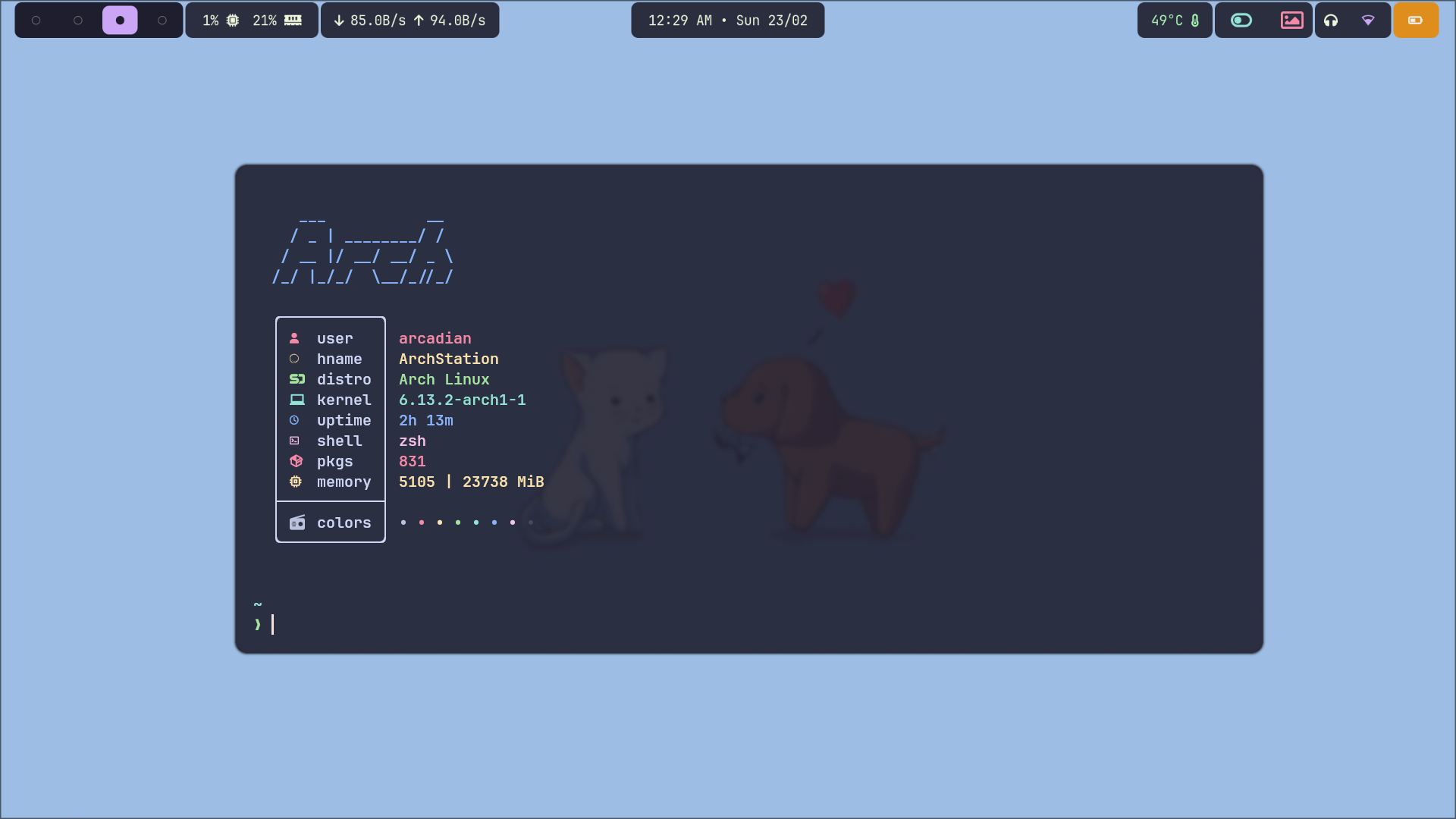This screenshot has height=819, width=1456.
Task: Click the kernel version '6.13.2-arch1-1'
Action: pos(463,400)
